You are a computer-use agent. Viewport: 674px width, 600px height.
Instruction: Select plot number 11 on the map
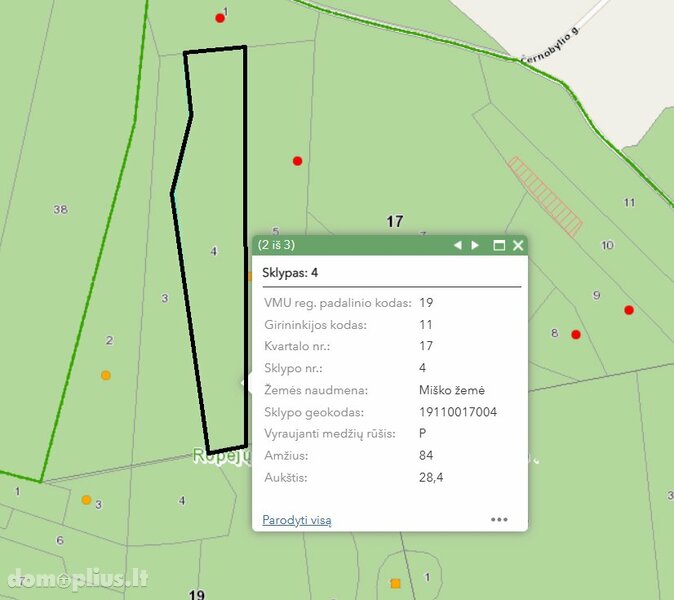pos(629,202)
